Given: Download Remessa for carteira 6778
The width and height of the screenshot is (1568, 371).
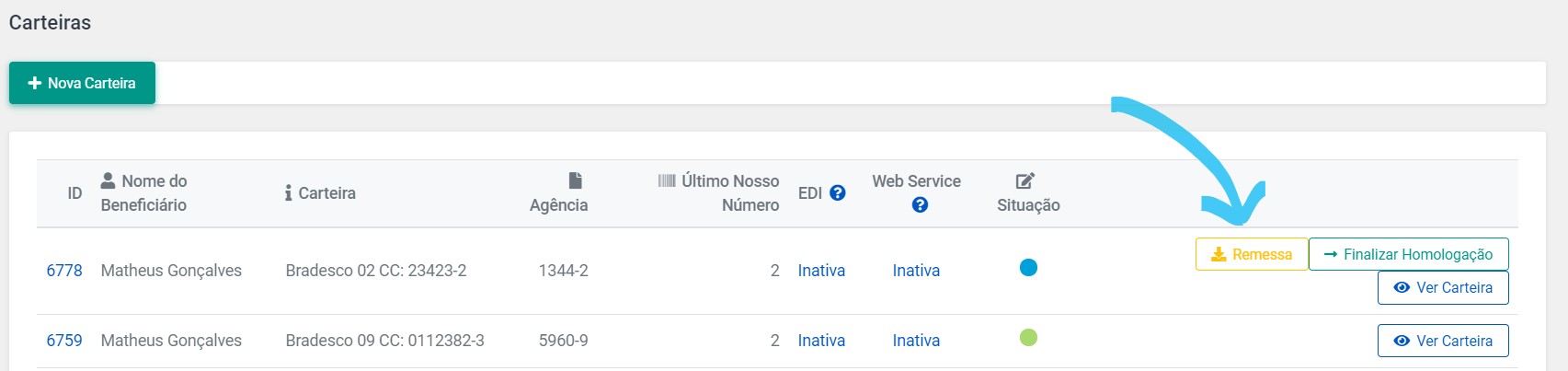Looking at the screenshot, I should (x=1252, y=254).
